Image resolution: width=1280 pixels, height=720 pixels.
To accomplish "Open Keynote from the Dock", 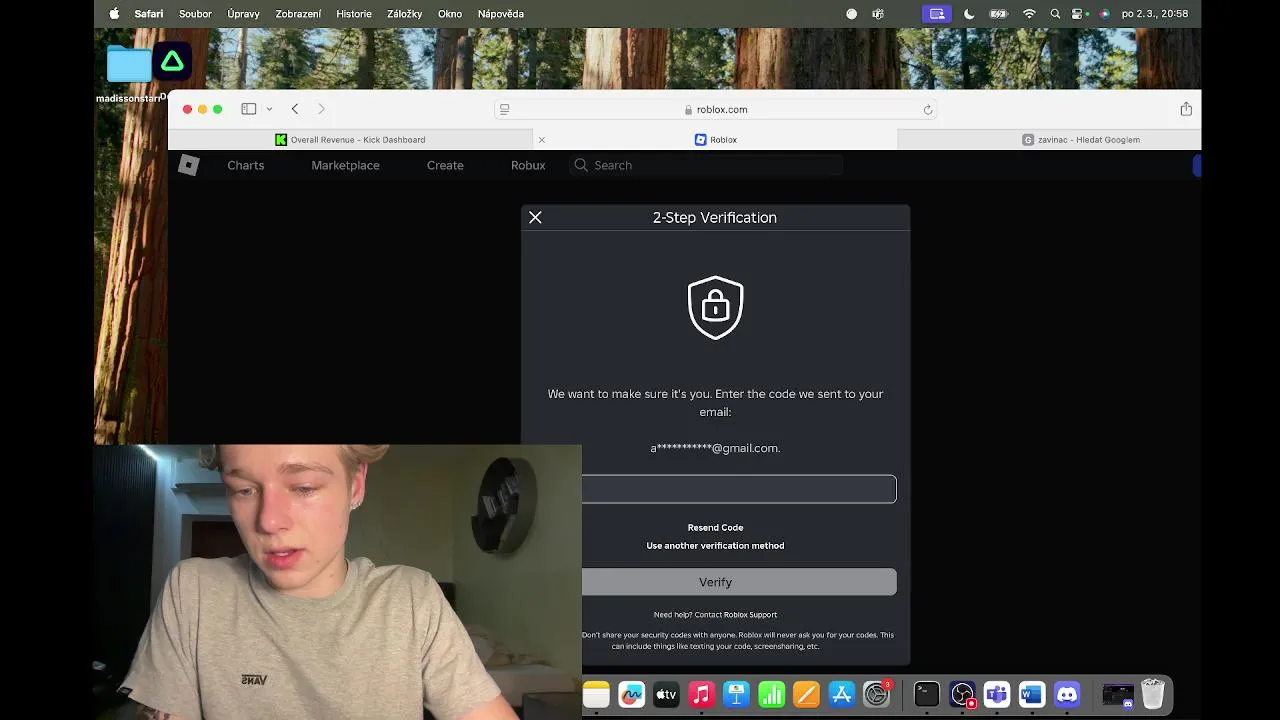I will coord(737,694).
